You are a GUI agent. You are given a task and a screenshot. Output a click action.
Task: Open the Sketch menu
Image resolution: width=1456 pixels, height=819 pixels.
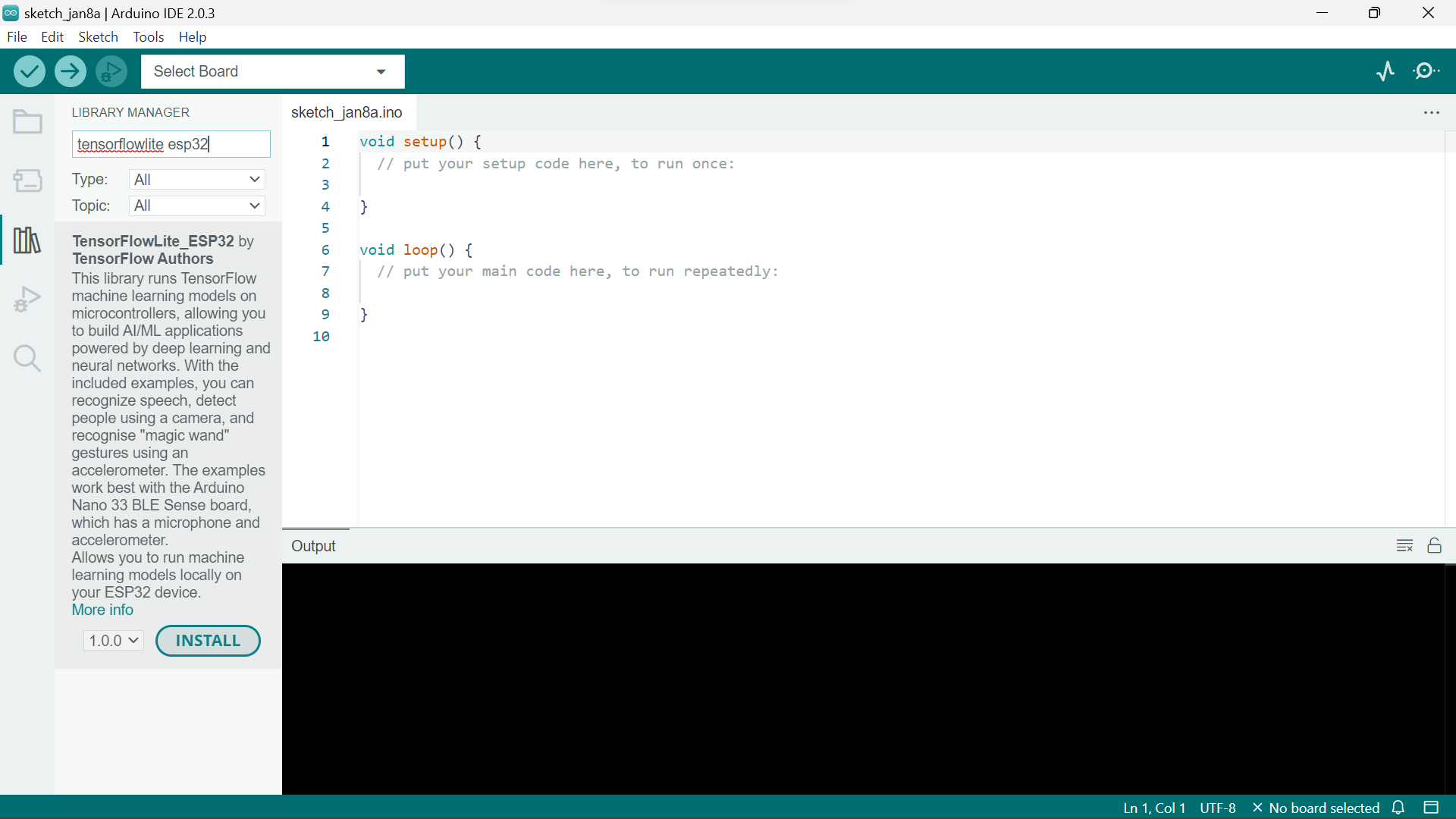point(98,37)
